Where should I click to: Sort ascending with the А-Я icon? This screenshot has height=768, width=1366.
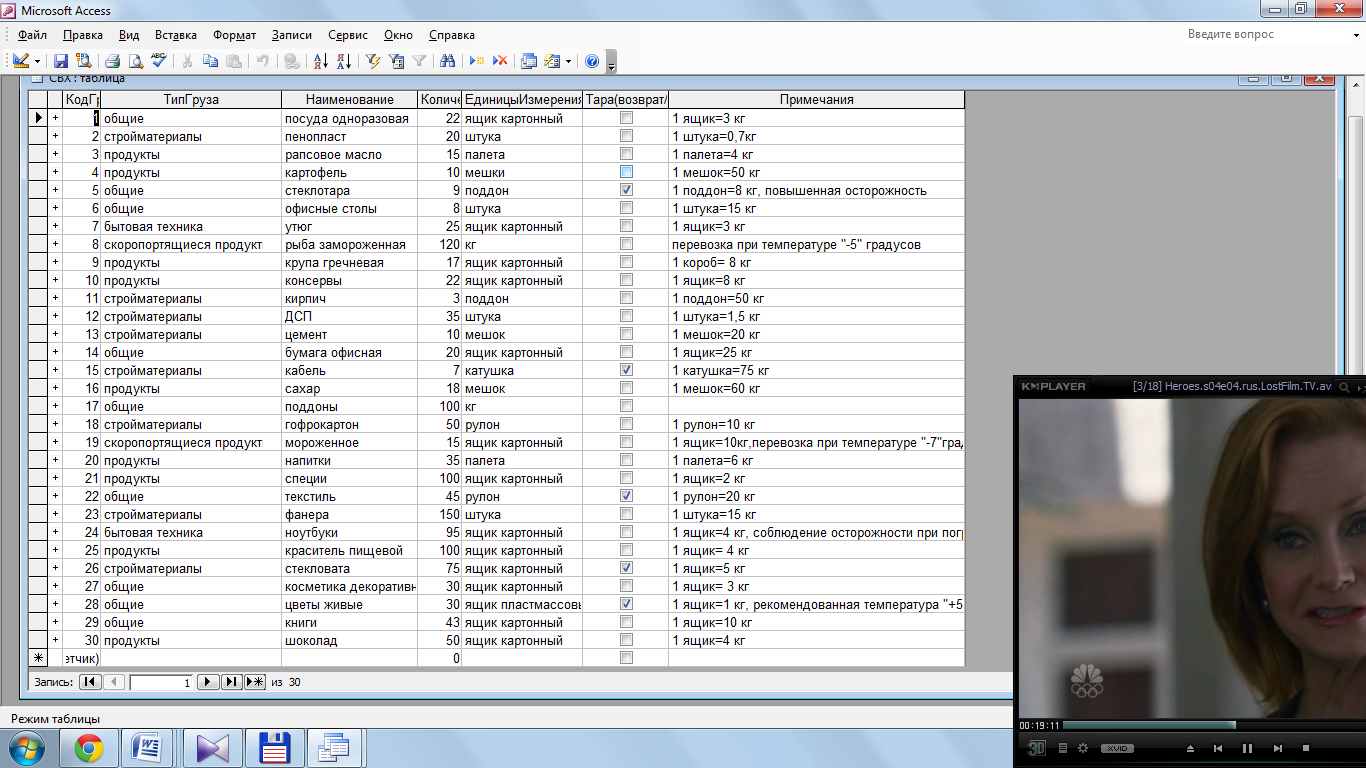(x=321, y=61)
